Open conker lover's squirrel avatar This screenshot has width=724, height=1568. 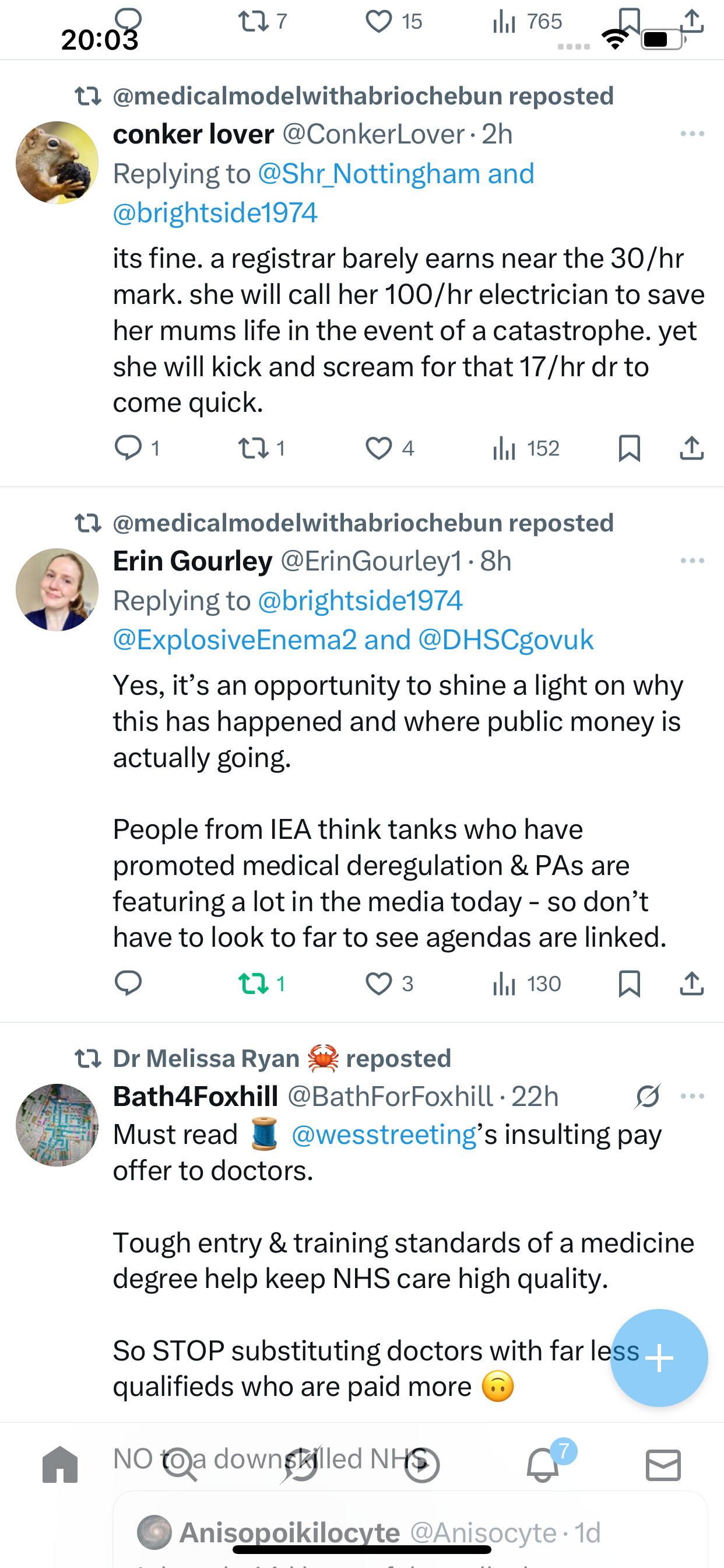(57, 163)
